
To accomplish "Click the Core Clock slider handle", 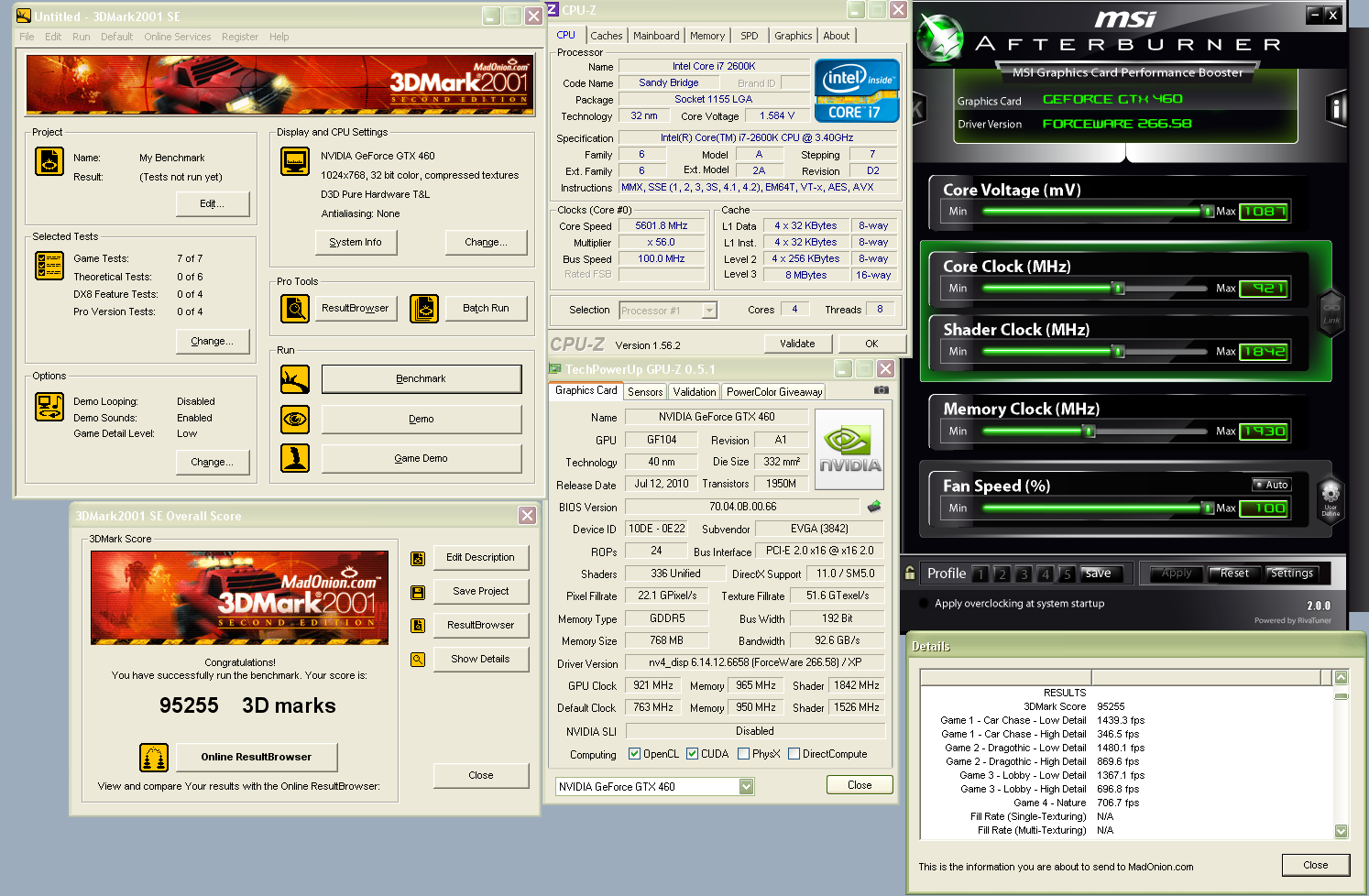I will pyautogui.click(x=1118, y=289).
